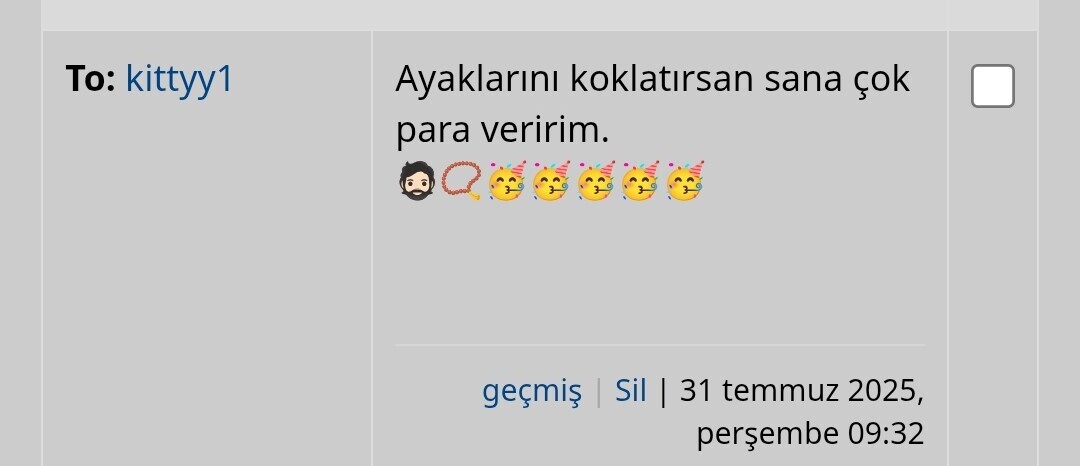Click the first party face emoji
Image resolution: width=1080 pixels, height=466 pixels.
tap(506, 181)
